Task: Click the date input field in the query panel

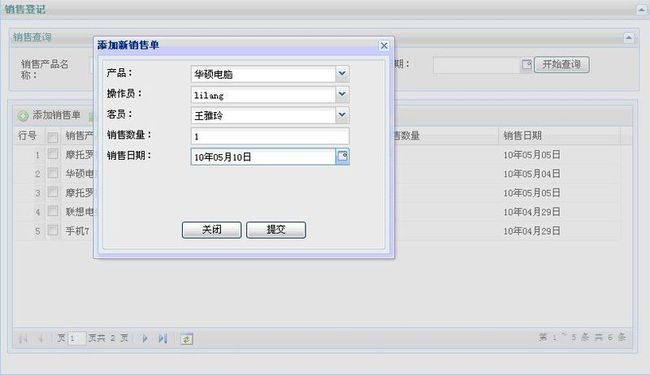Action: pyautogui.click(x=477, y=65)
